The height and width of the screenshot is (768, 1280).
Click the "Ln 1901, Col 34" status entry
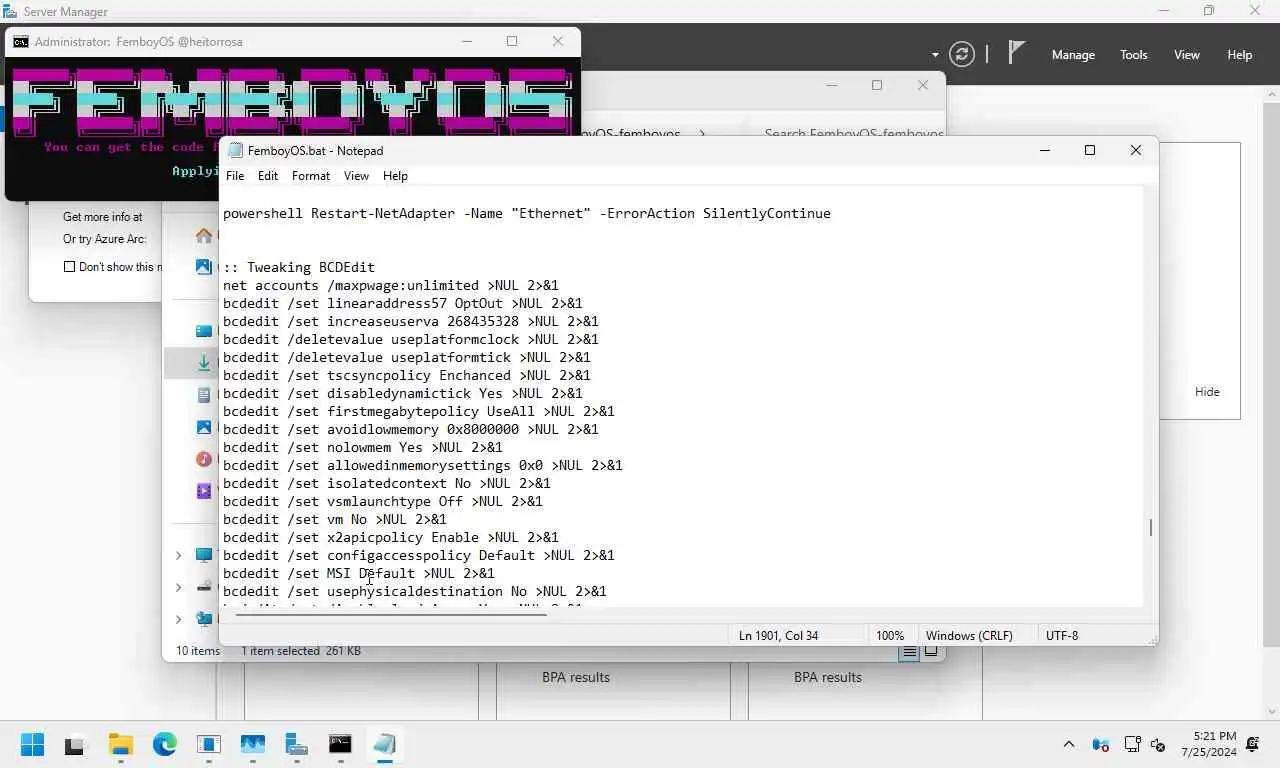[x=778, y=636]
